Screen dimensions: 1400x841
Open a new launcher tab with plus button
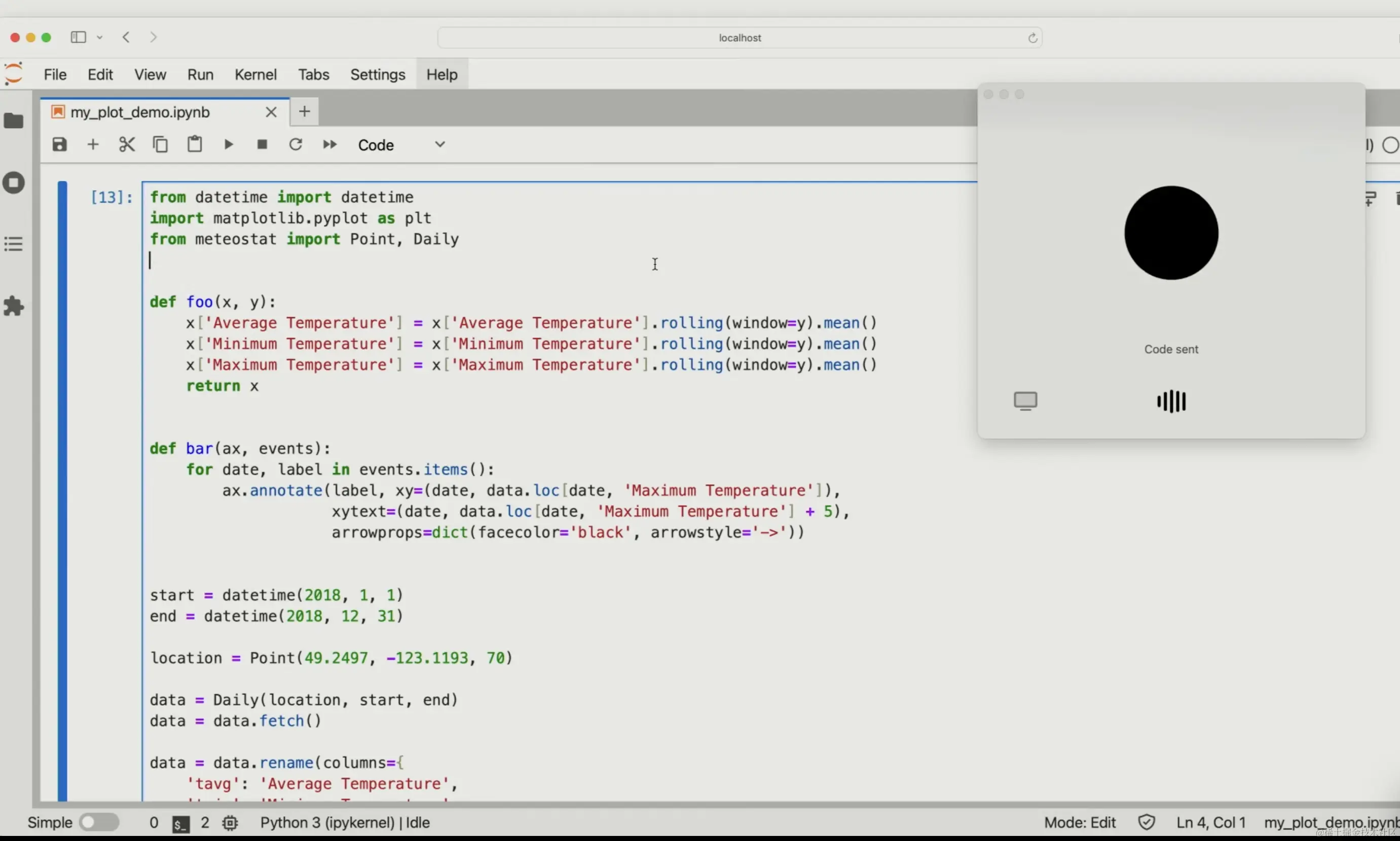click(305, 111)
